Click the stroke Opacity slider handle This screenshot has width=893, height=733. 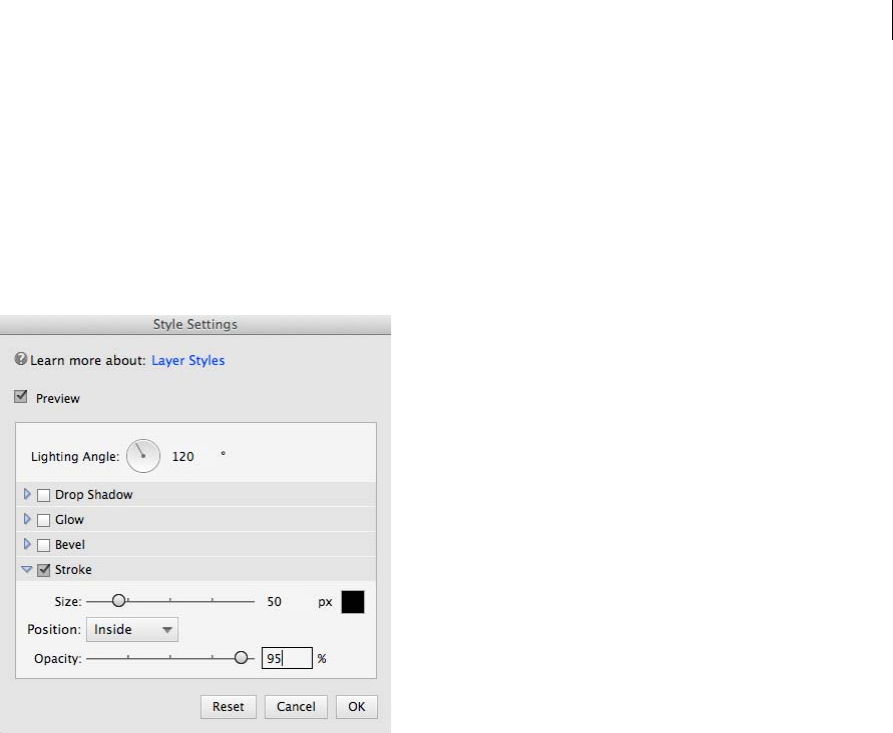(241, 658)
